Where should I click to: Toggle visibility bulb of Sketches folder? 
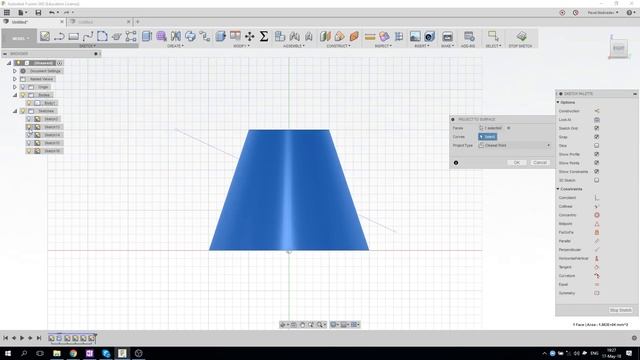(x=23, y=111)
